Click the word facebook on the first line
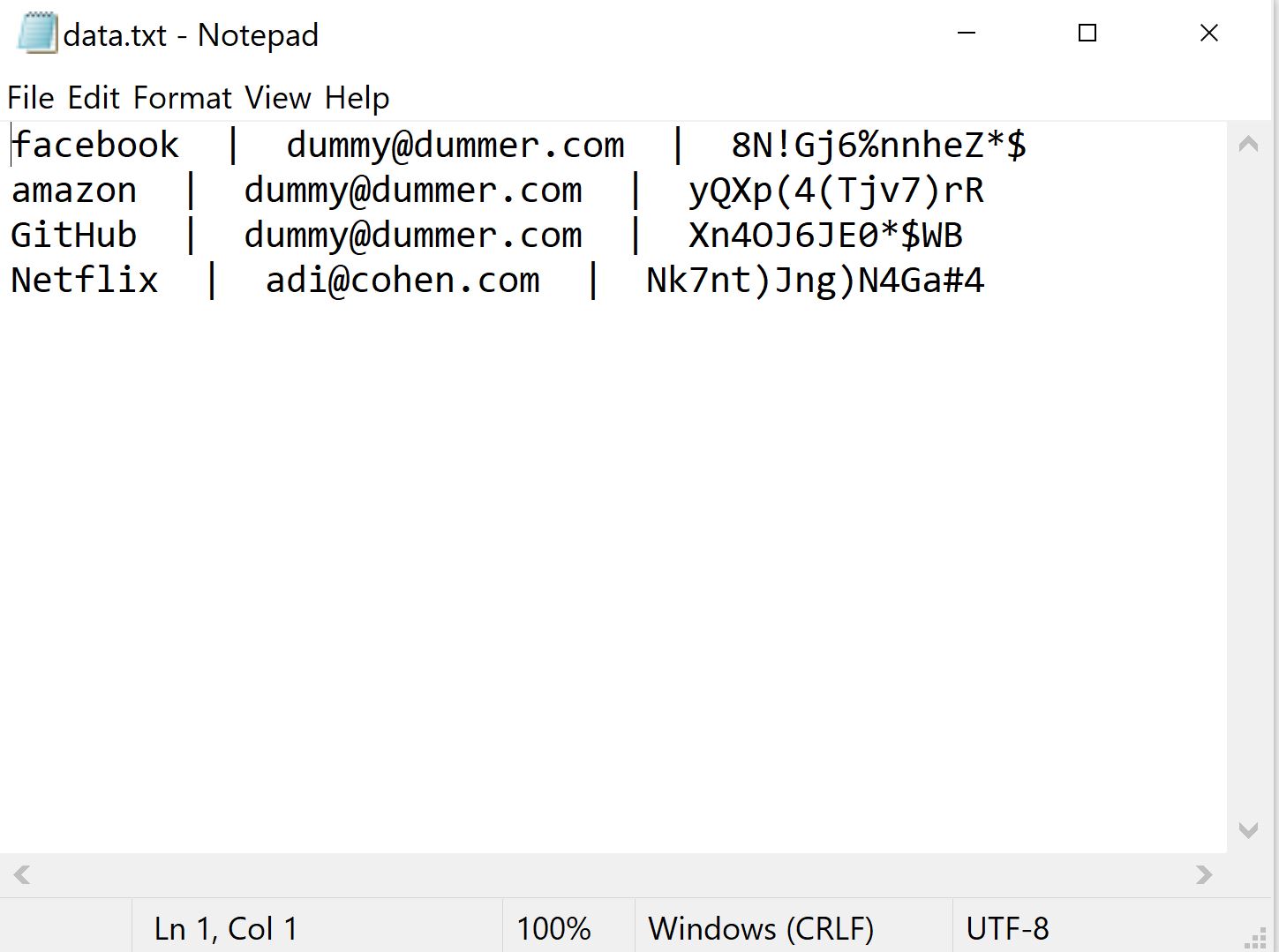1279x952 pixels. pyautogui.click(x=94, y=144)
